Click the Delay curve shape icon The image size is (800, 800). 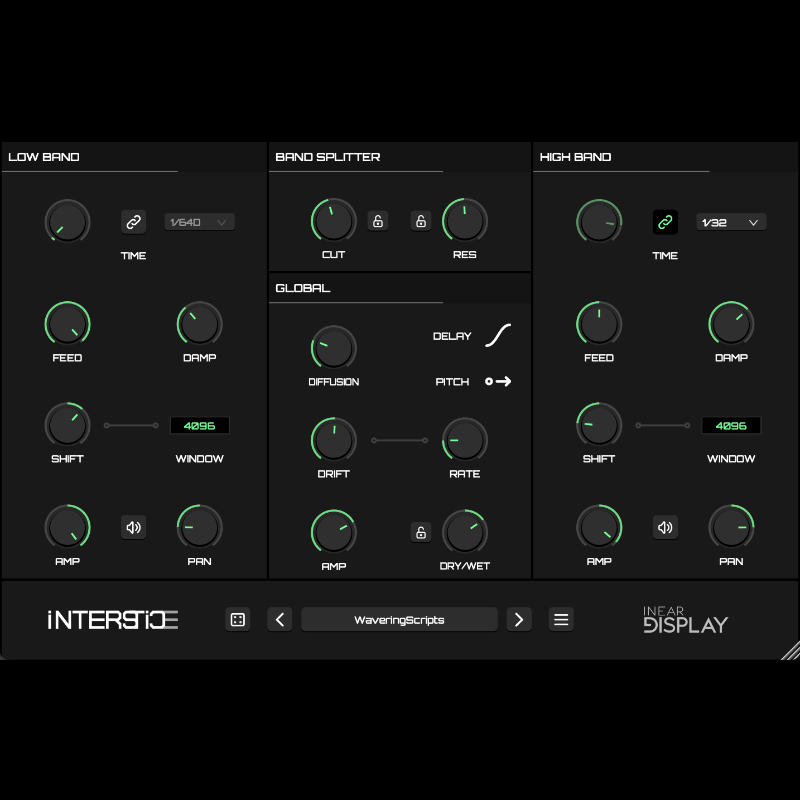click(x=498, y=336)
